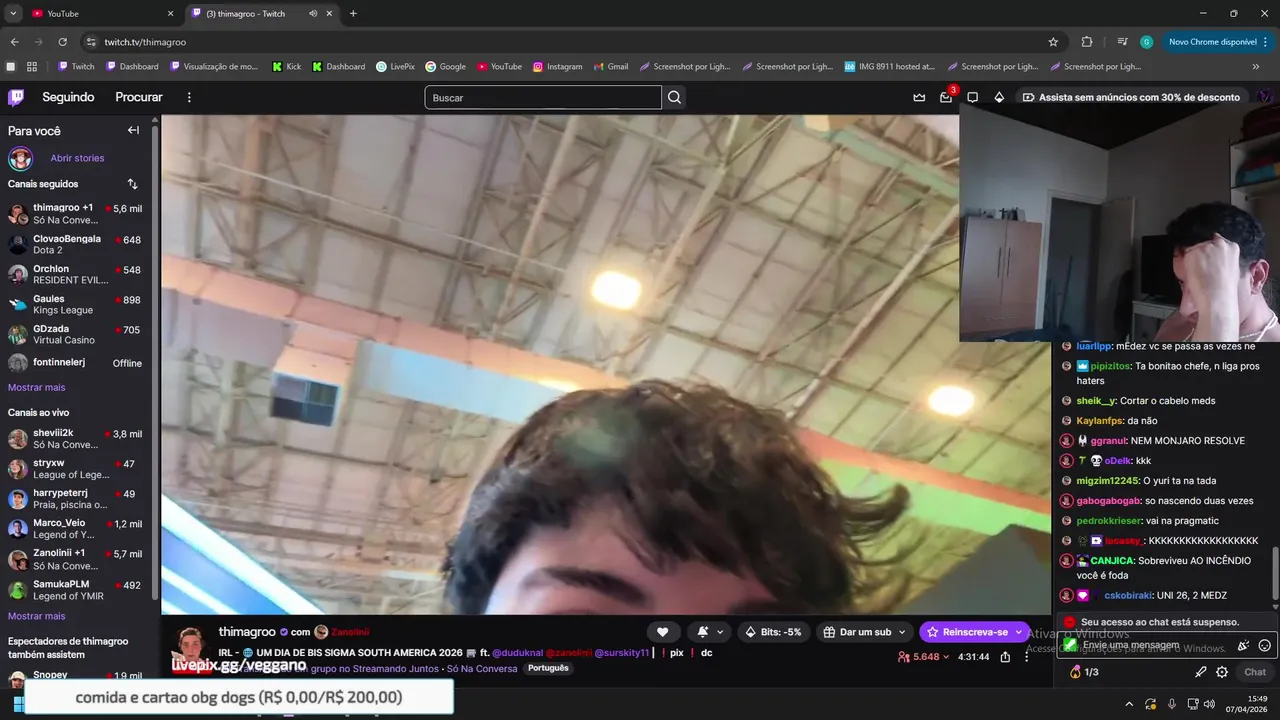Click the Buscar search field

543,97
